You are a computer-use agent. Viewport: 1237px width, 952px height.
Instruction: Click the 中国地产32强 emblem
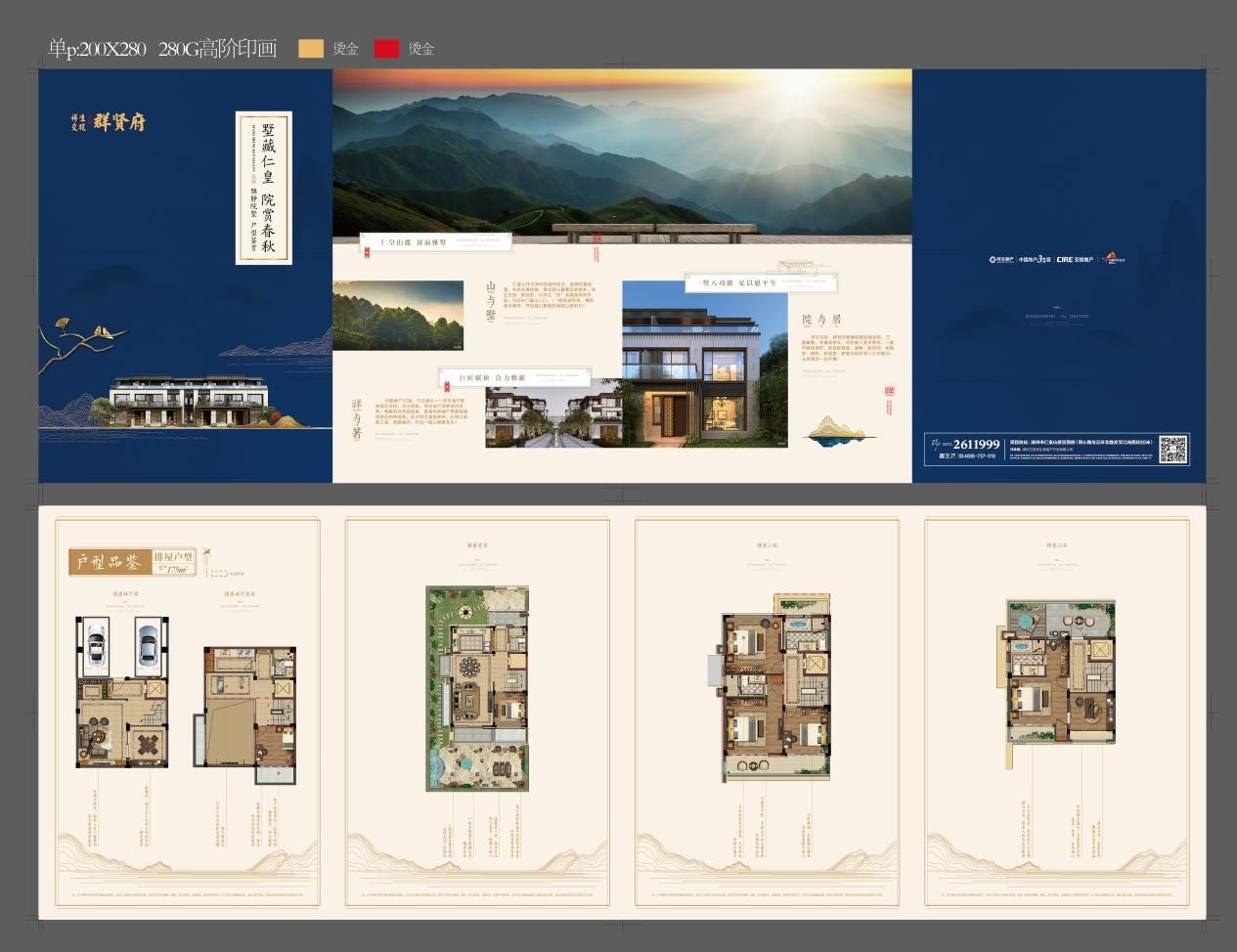click(1035, 259)
